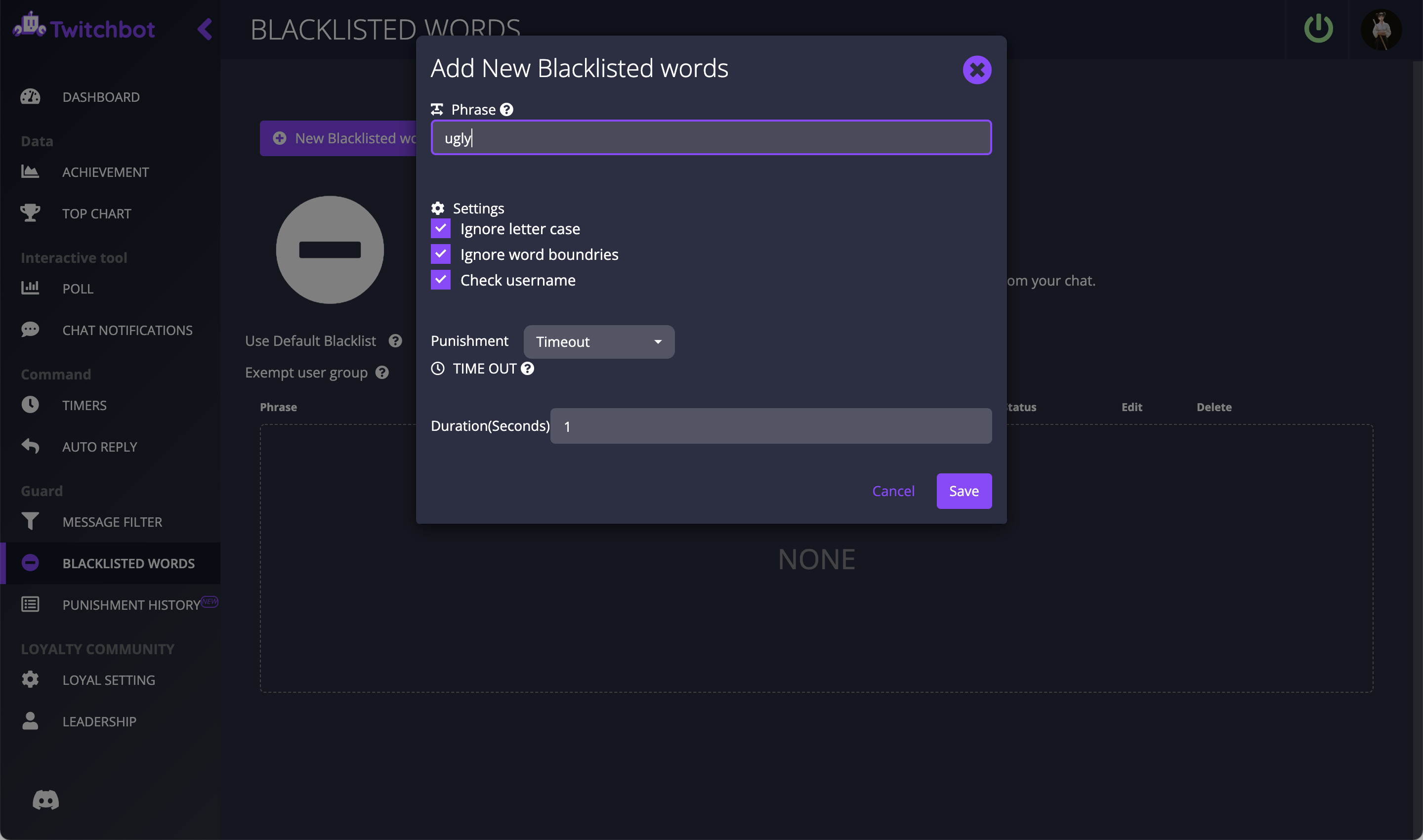Image resolution: width=1423 pixels, height=840 pixels.
Task: Toggle Check username off
Action: [x=440, y=279]
